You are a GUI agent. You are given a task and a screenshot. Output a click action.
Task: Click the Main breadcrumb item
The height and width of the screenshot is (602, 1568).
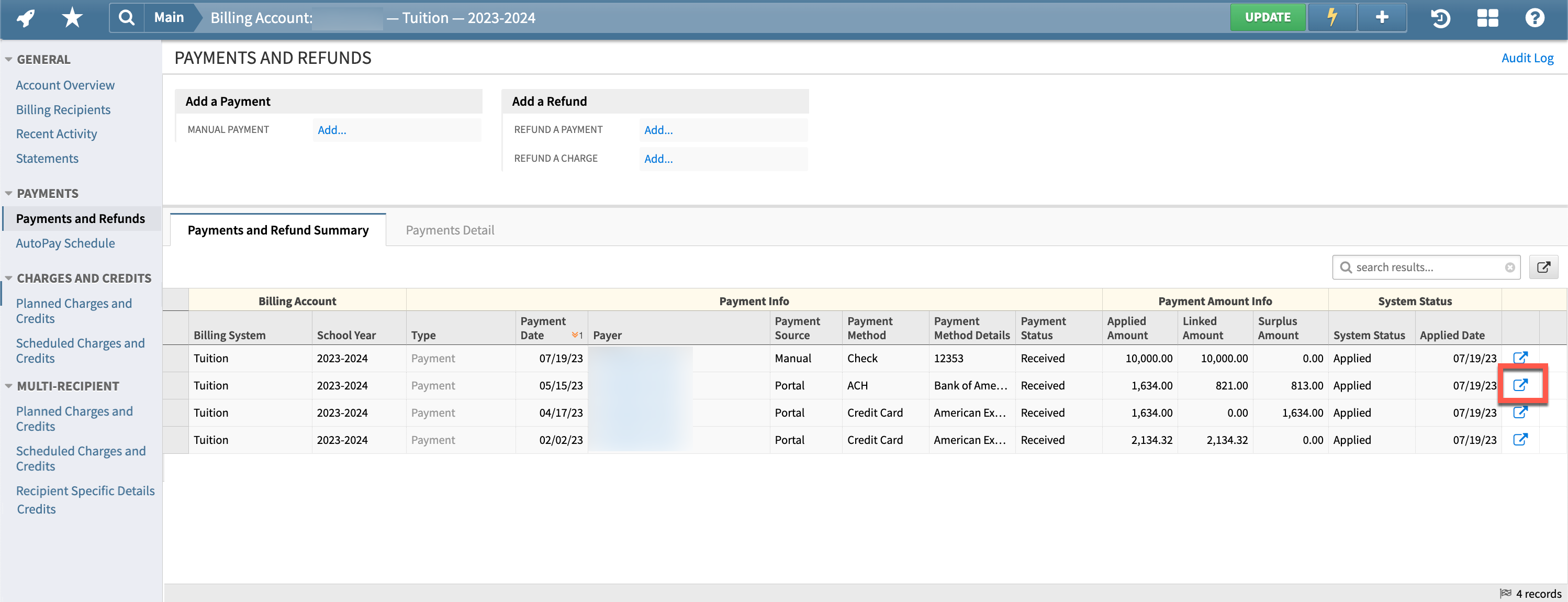(168, 17)
